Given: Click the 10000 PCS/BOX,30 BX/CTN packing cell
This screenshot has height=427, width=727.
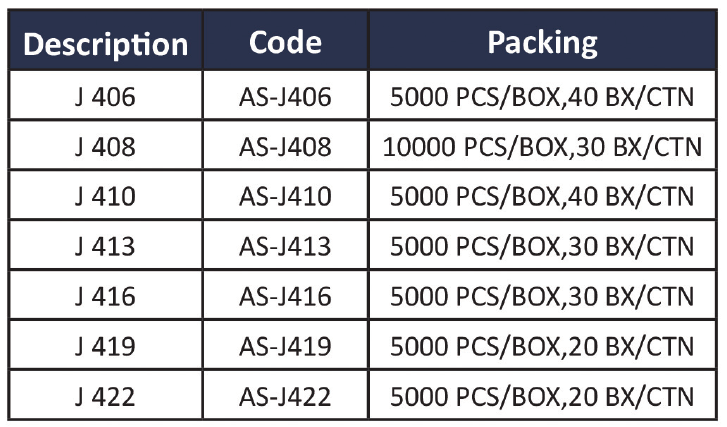Looking at the screenshot, I should point(542,146).
